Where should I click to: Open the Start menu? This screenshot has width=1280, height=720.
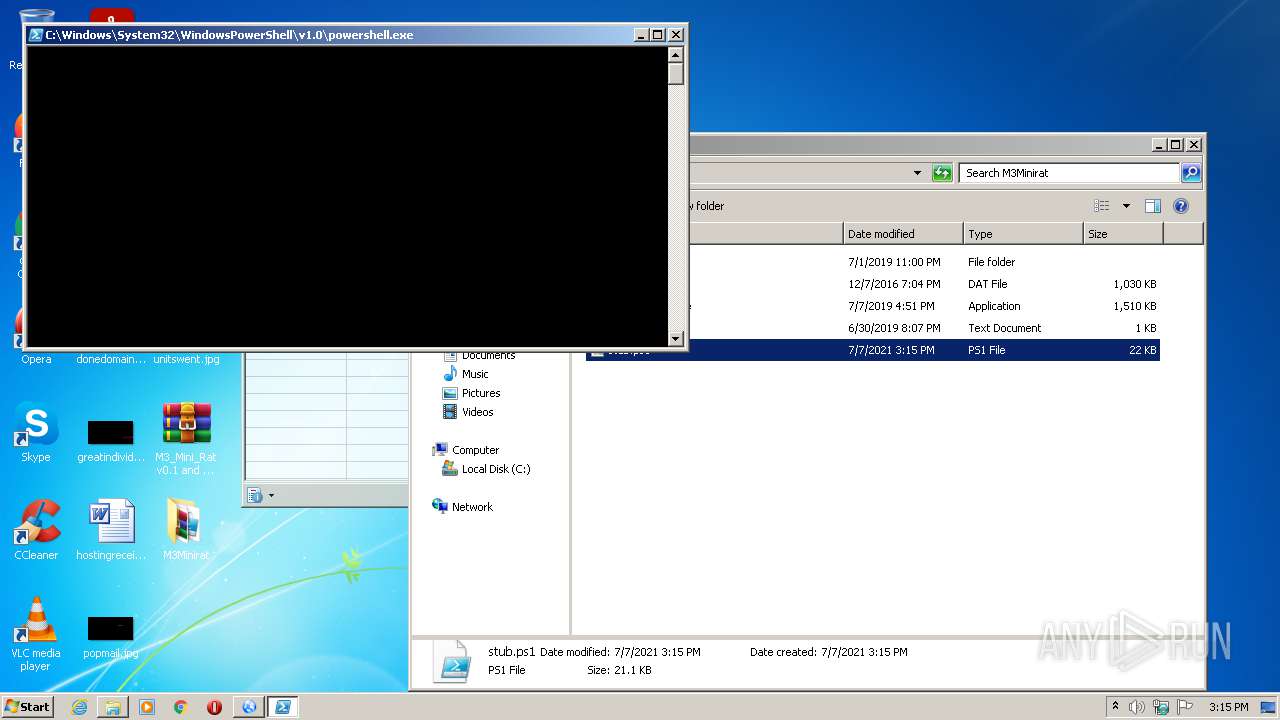tap(27, 706)
